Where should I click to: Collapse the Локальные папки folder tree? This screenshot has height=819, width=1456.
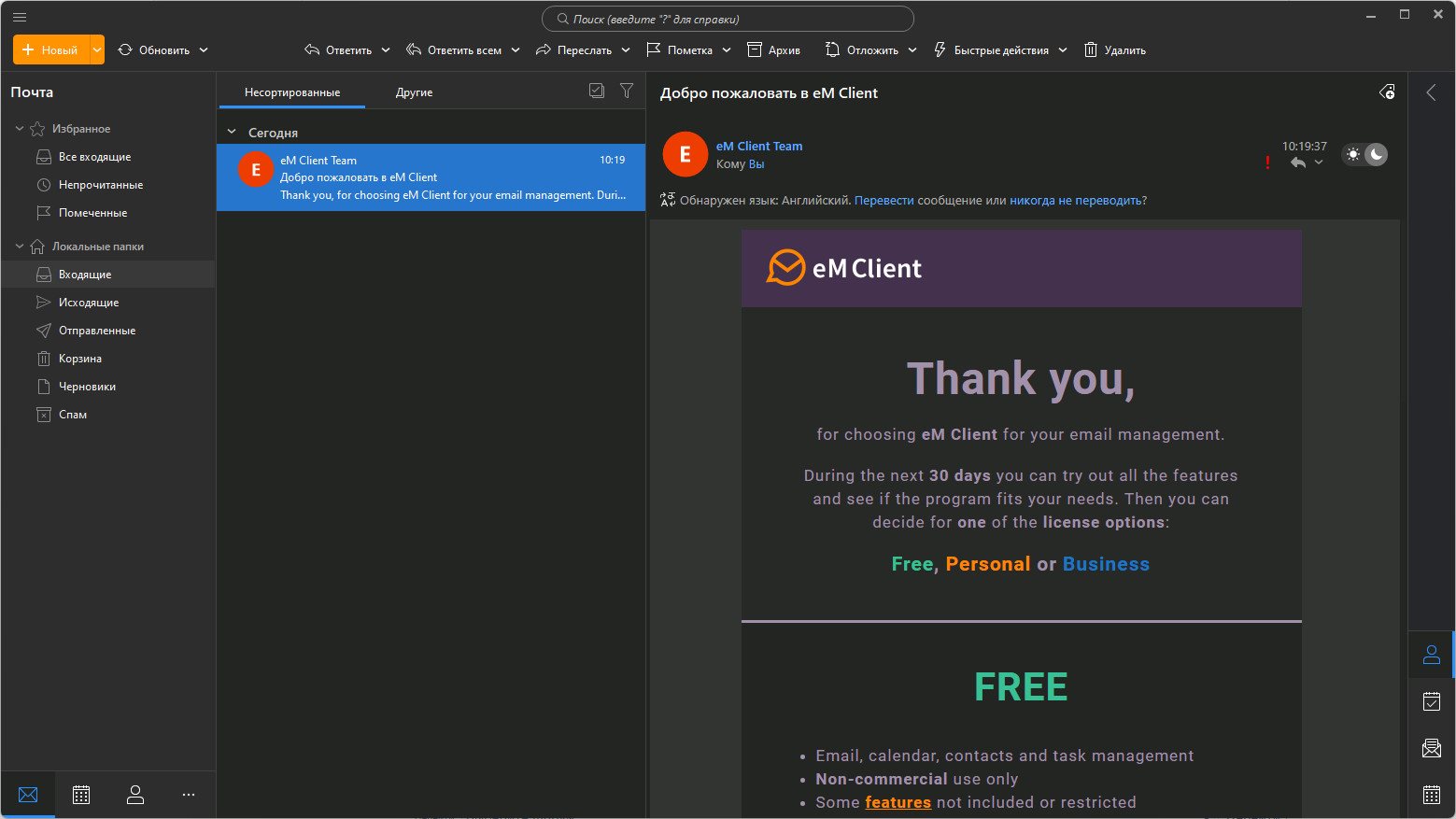click(x=20, y=247)
